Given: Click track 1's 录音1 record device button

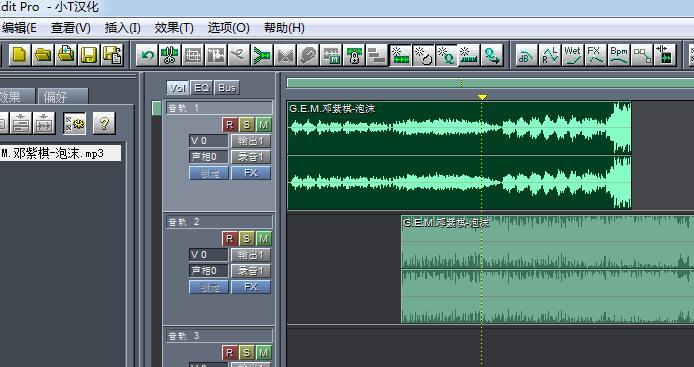Looking at the screenshot, I should [x=251, y=157].
